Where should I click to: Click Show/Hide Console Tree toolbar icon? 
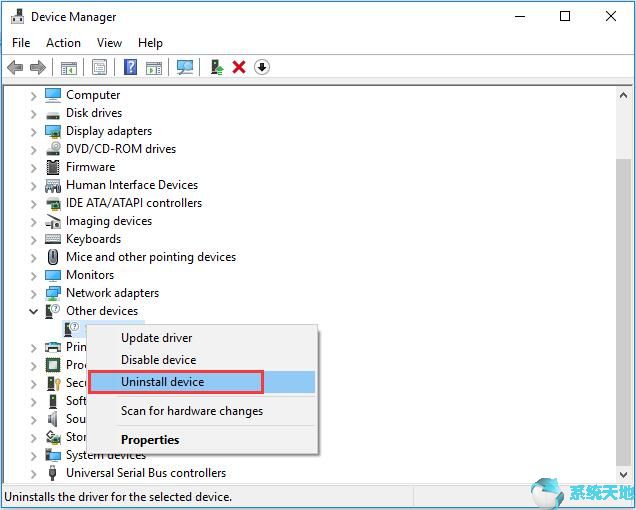[69, 67]
